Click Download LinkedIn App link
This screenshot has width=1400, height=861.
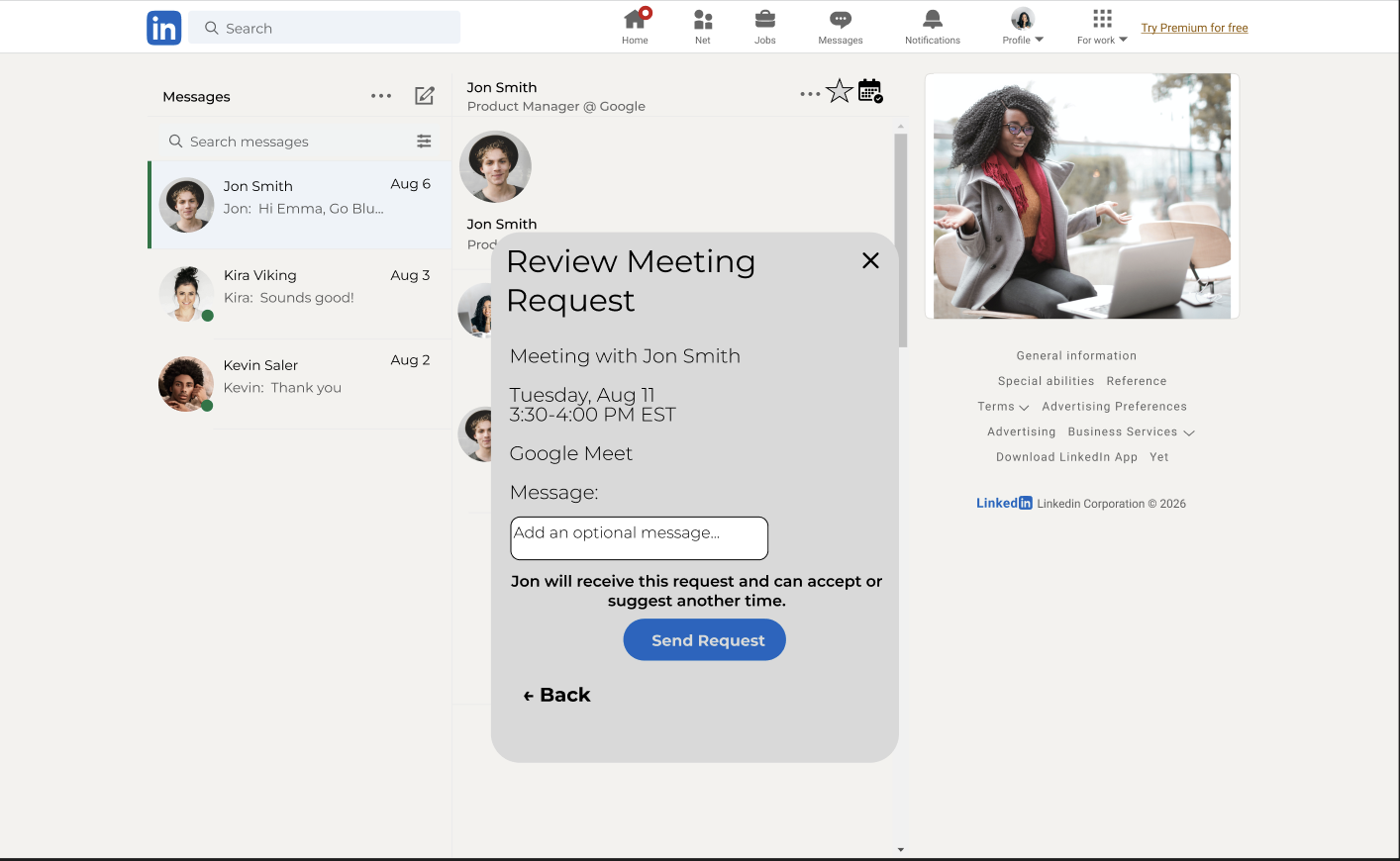coord(1066,457)
